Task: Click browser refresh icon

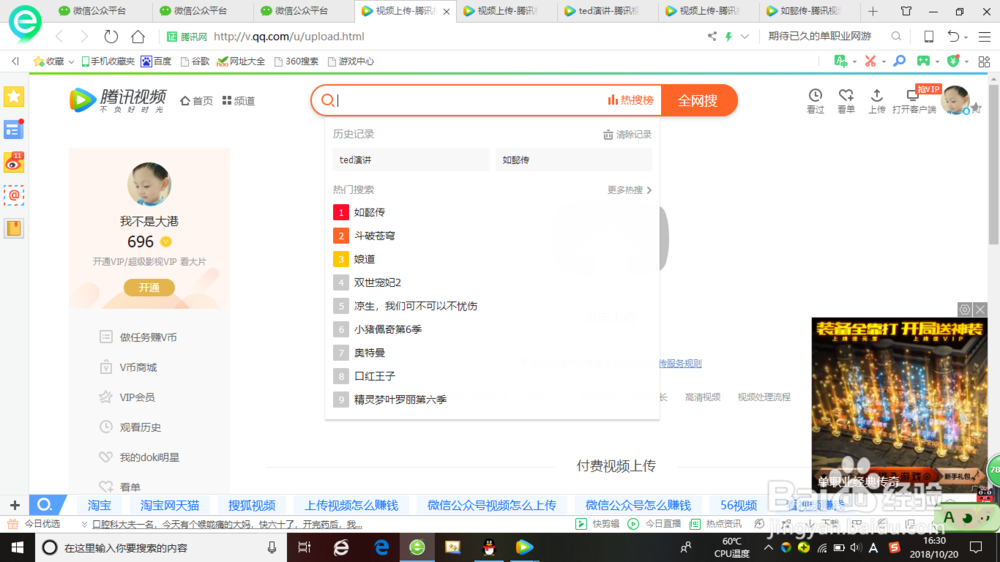Action: (111, 36)
